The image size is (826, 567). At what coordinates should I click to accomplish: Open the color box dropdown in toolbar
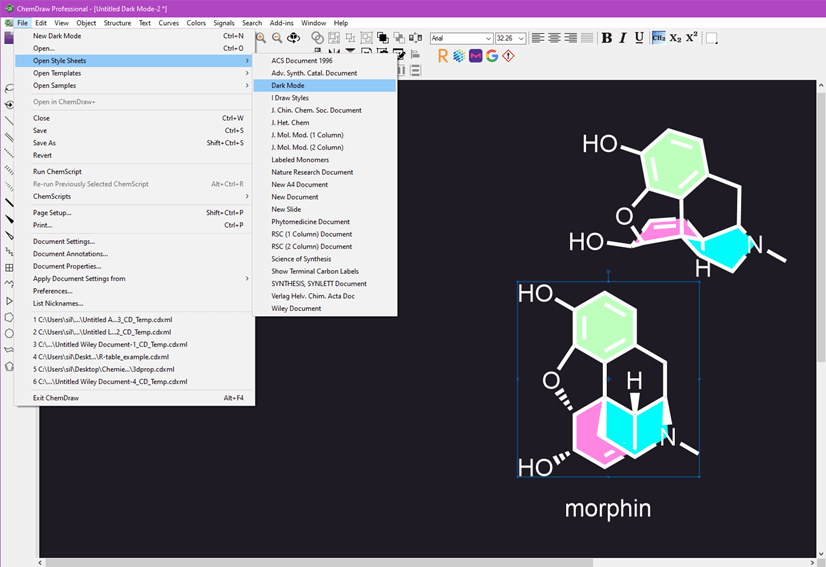712,38
